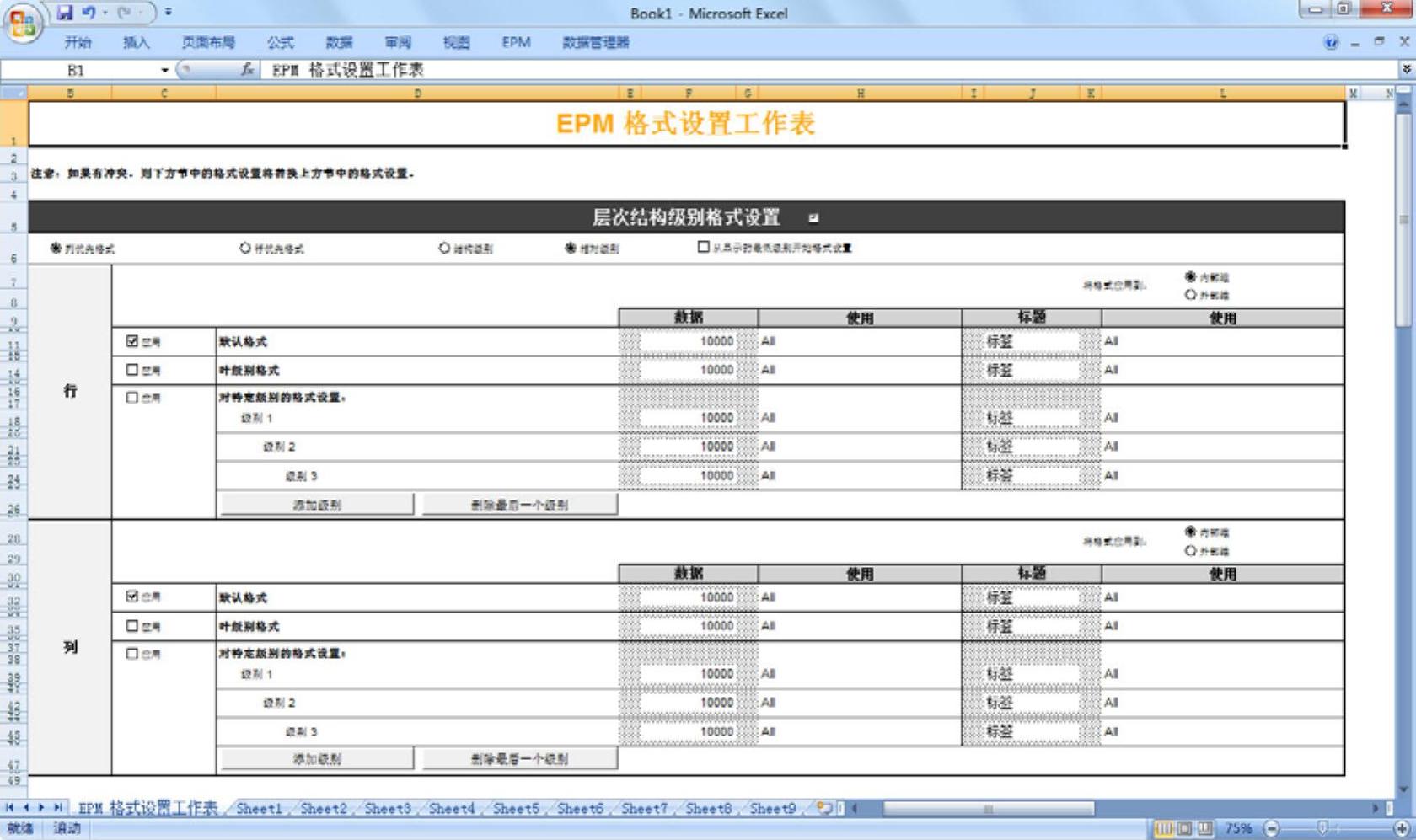The image size is (1416, 840).
Task: Toggle 叶级别格式 checkbox in column section
Action: pos(132,626)
